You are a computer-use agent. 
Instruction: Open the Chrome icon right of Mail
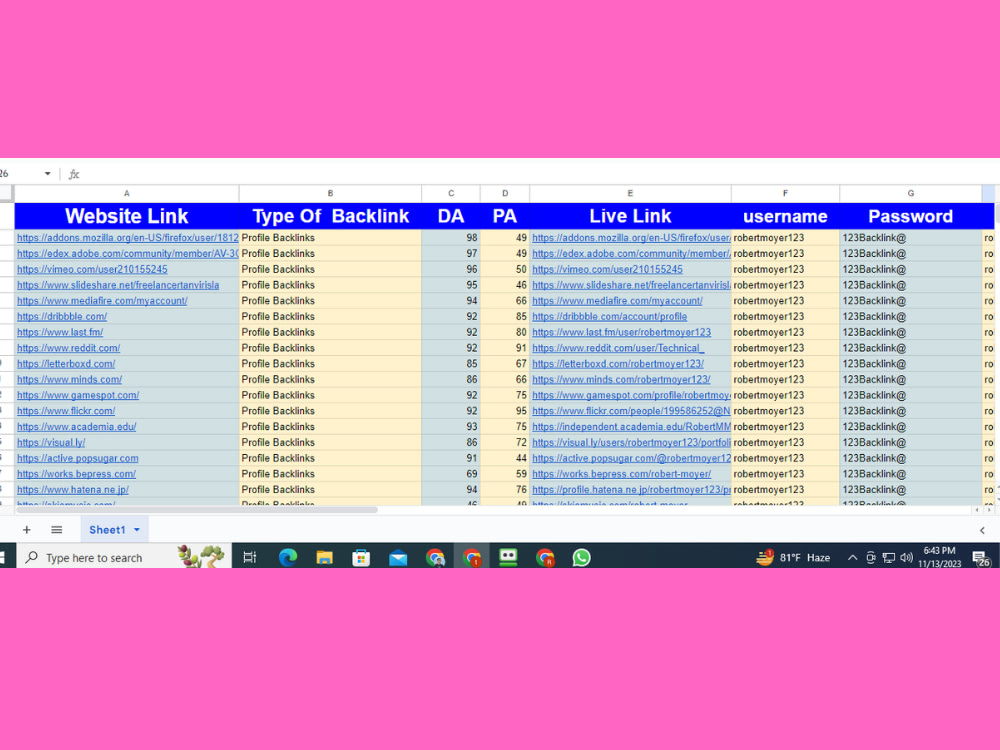[x=436, y=557]
